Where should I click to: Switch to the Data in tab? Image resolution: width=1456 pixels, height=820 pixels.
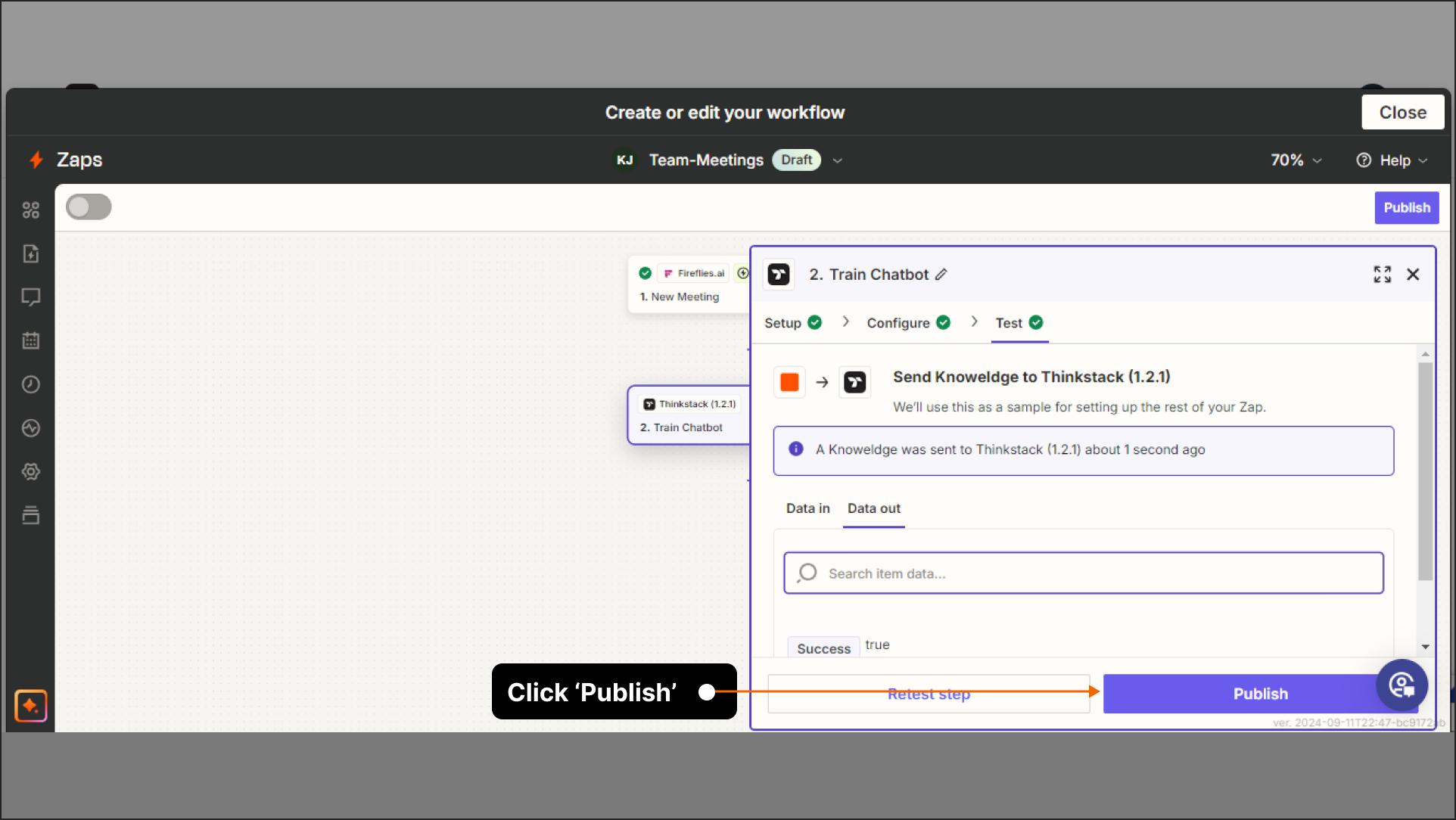point(807,508)
